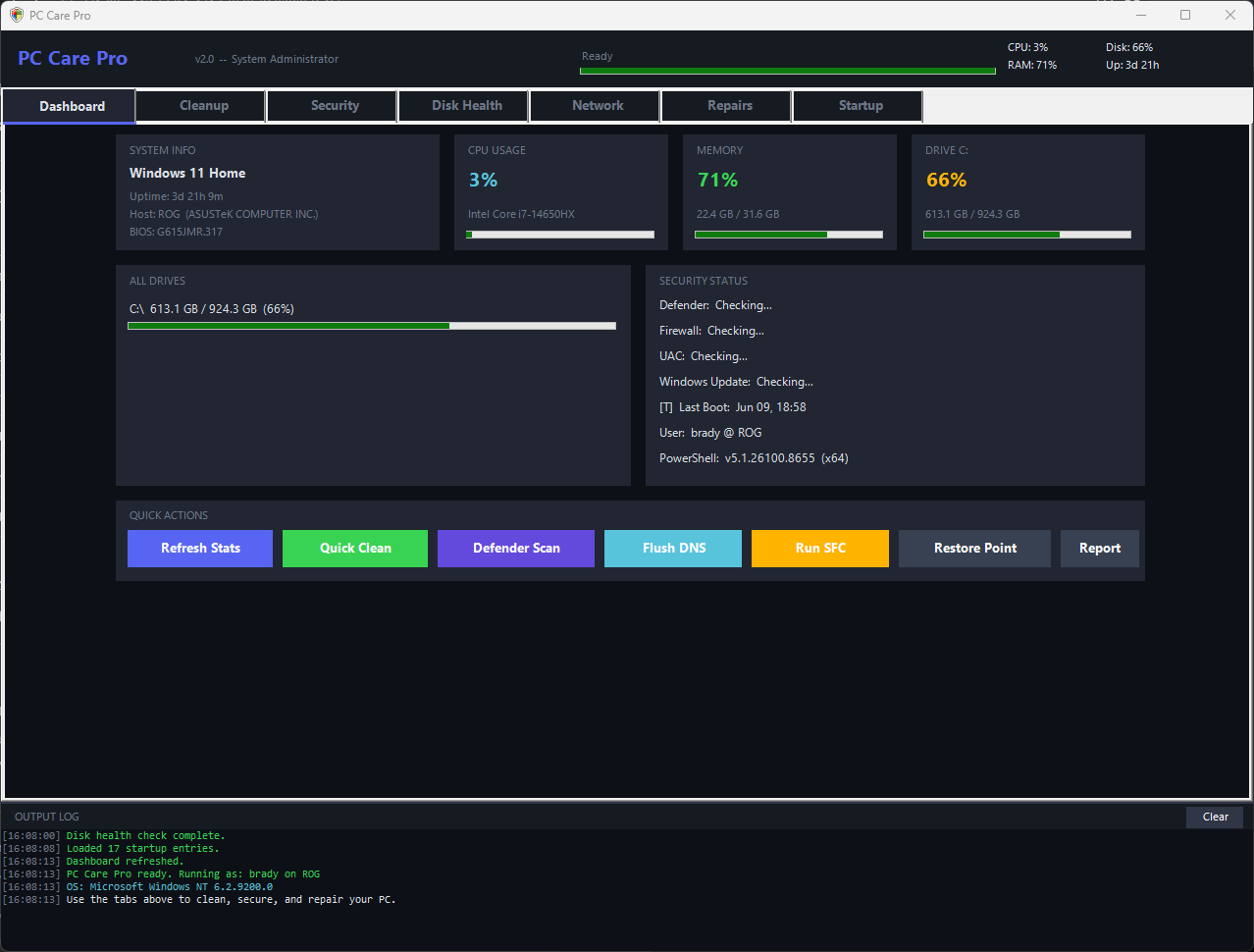The image size is (1254, 952).
Task: Click the 3% CPU usage value
Action: tap(483, 180)
